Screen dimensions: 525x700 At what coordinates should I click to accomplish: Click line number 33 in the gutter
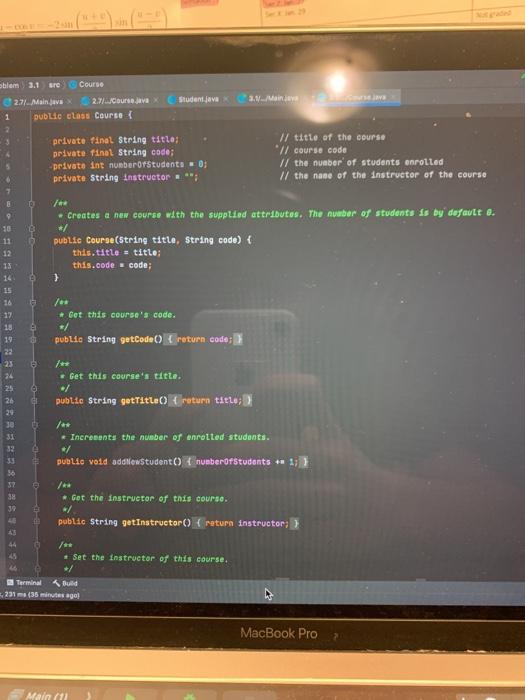[x=10, y=461]
